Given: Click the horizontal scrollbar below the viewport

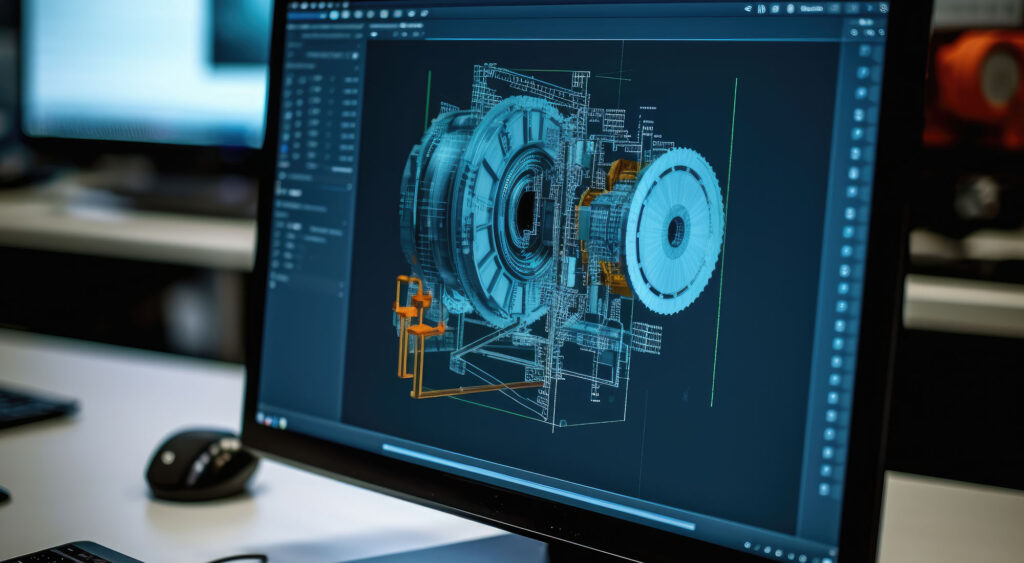Looking at the screenshot, I should tap(537, 487).
